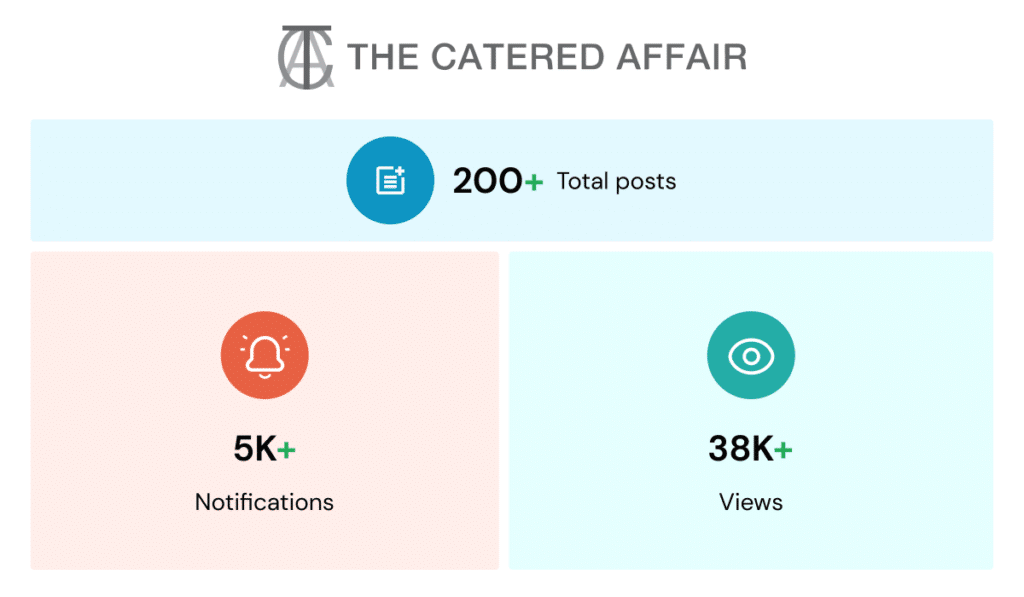This screenshot has height=597, width=1024.
Task: Click the word AFFAIR in header
Action: [x=682, y=57]
